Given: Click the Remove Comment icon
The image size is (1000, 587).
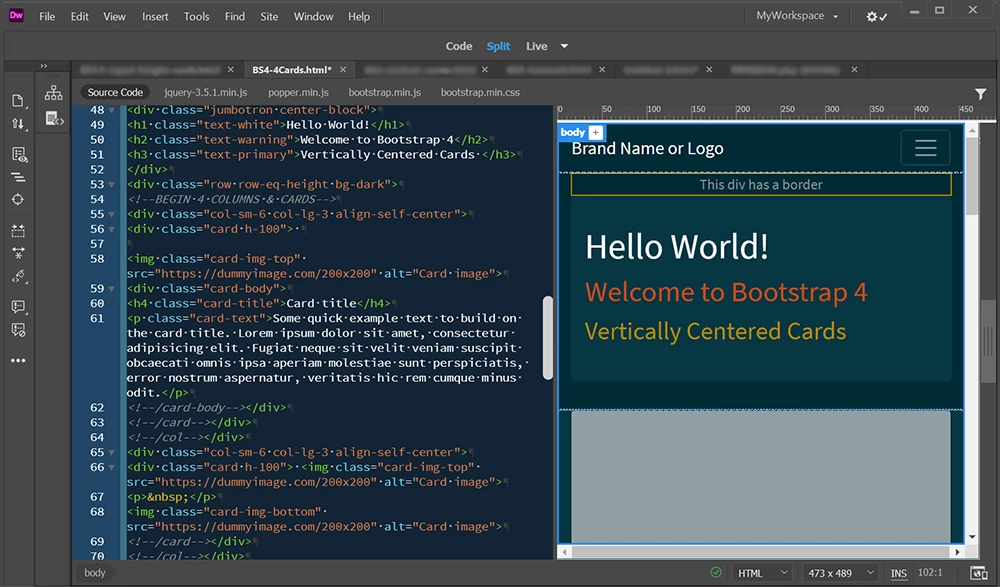Looking at the screenshot, I should (18, 329).
